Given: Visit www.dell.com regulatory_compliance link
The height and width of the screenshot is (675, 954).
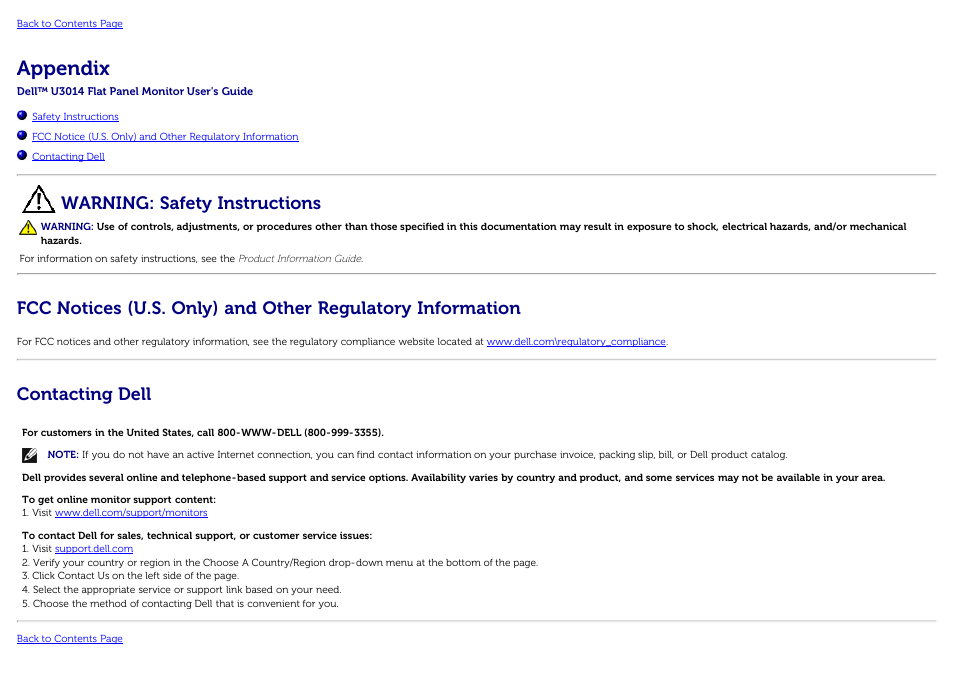Looking at the screenshot, I should pos(576,341).
